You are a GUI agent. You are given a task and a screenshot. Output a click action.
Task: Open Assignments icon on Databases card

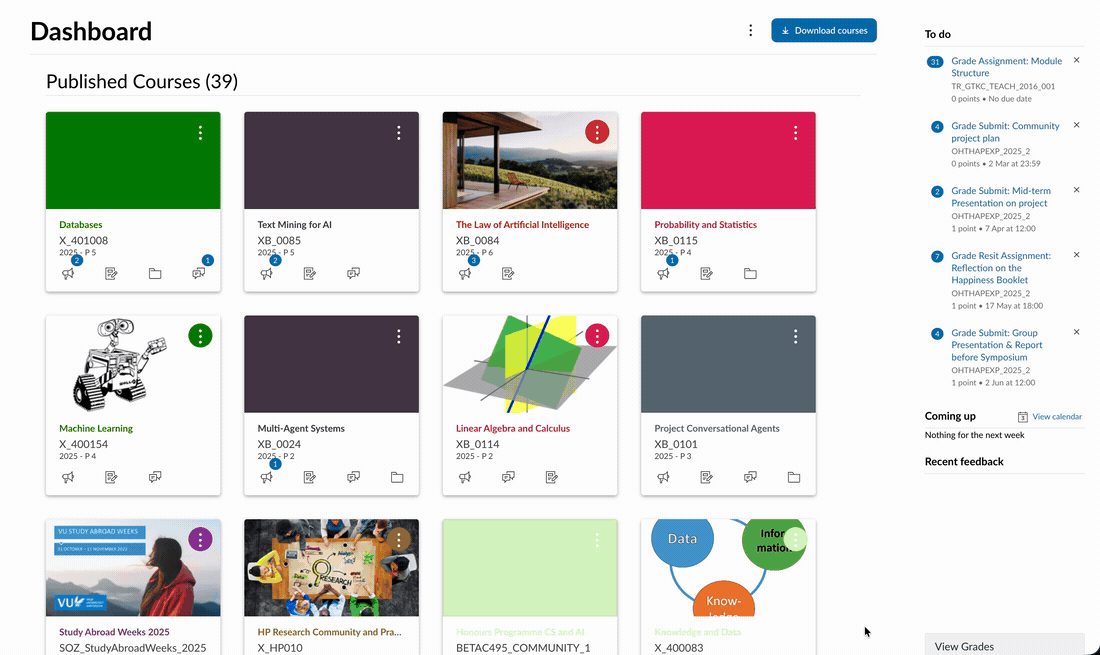point(111,274)
